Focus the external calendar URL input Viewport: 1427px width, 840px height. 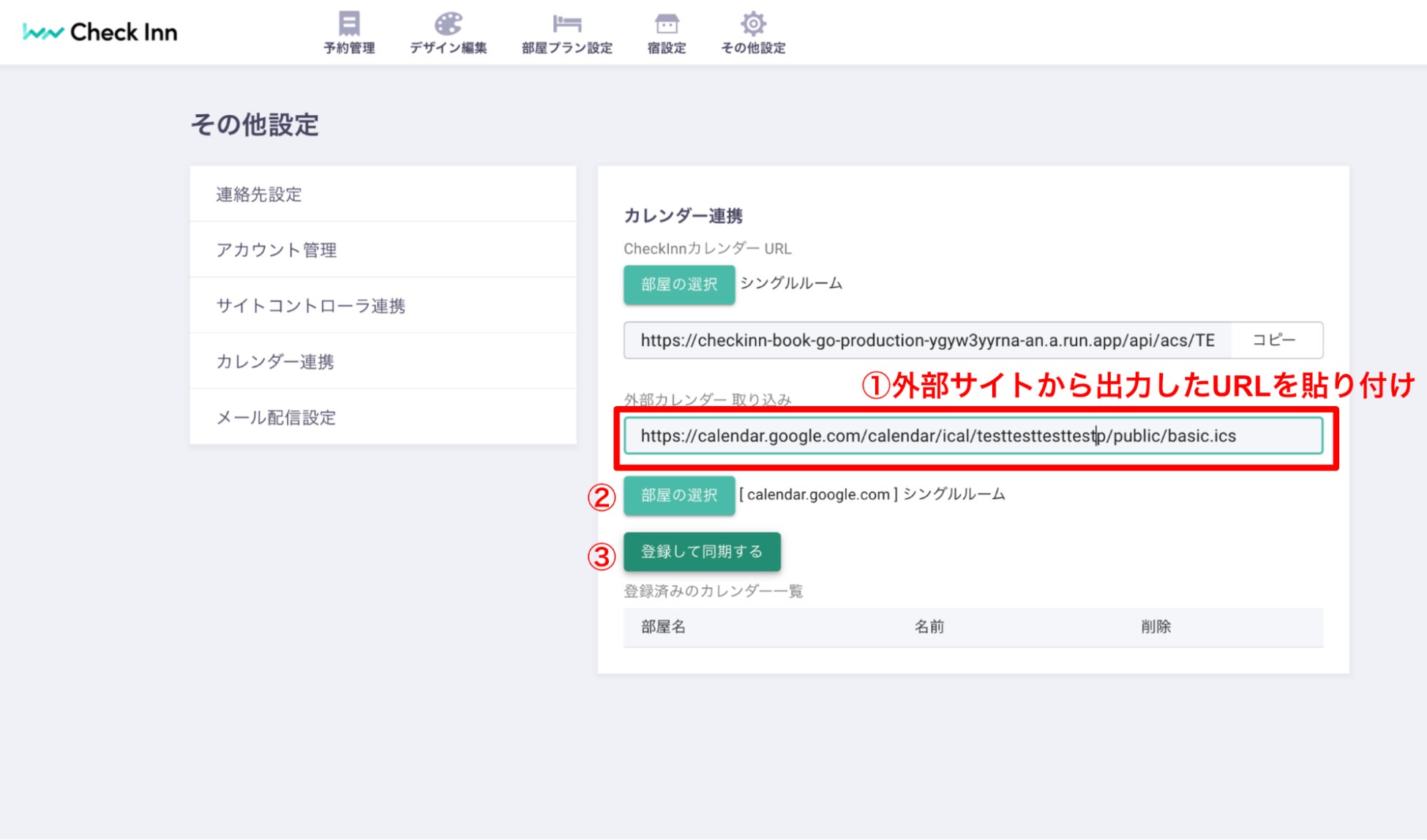973,436
